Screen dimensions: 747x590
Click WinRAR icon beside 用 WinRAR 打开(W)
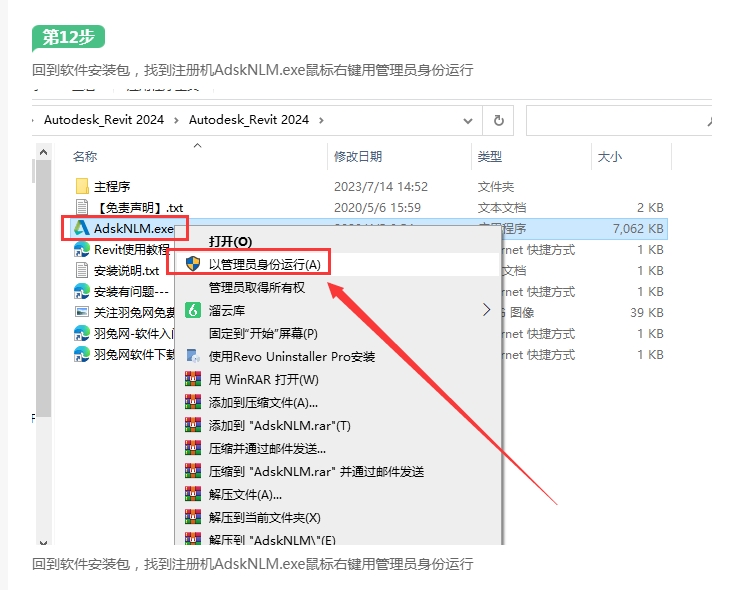[193, 379]
